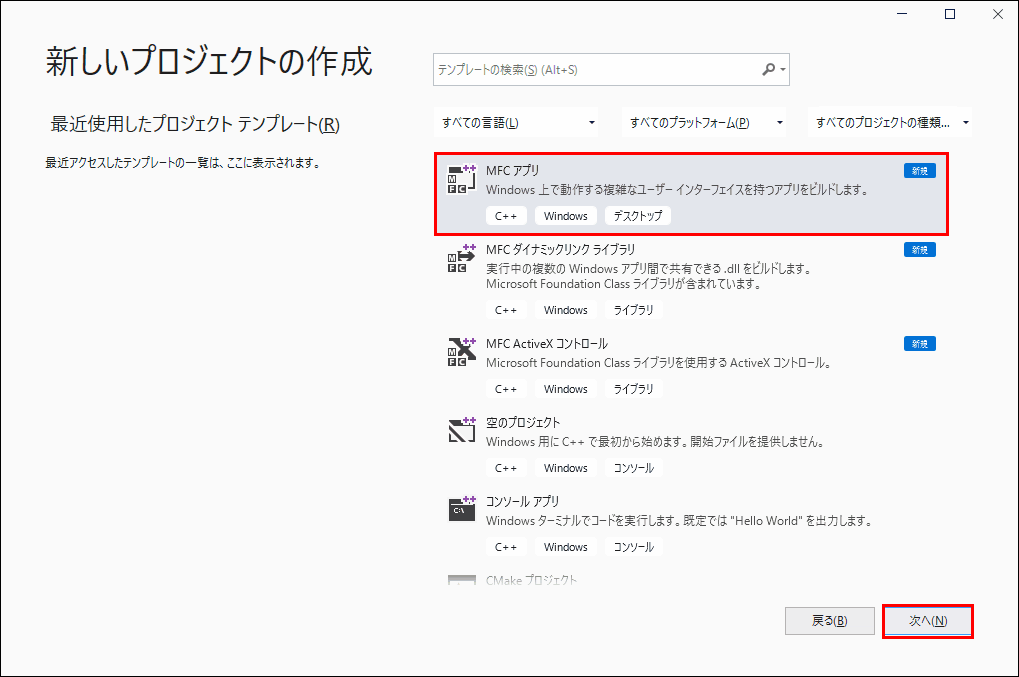Select the MFC ActiveX コントロール title
Image resolution: width=1019 pixels, height=677 pixels.
(x=547, y=344)
